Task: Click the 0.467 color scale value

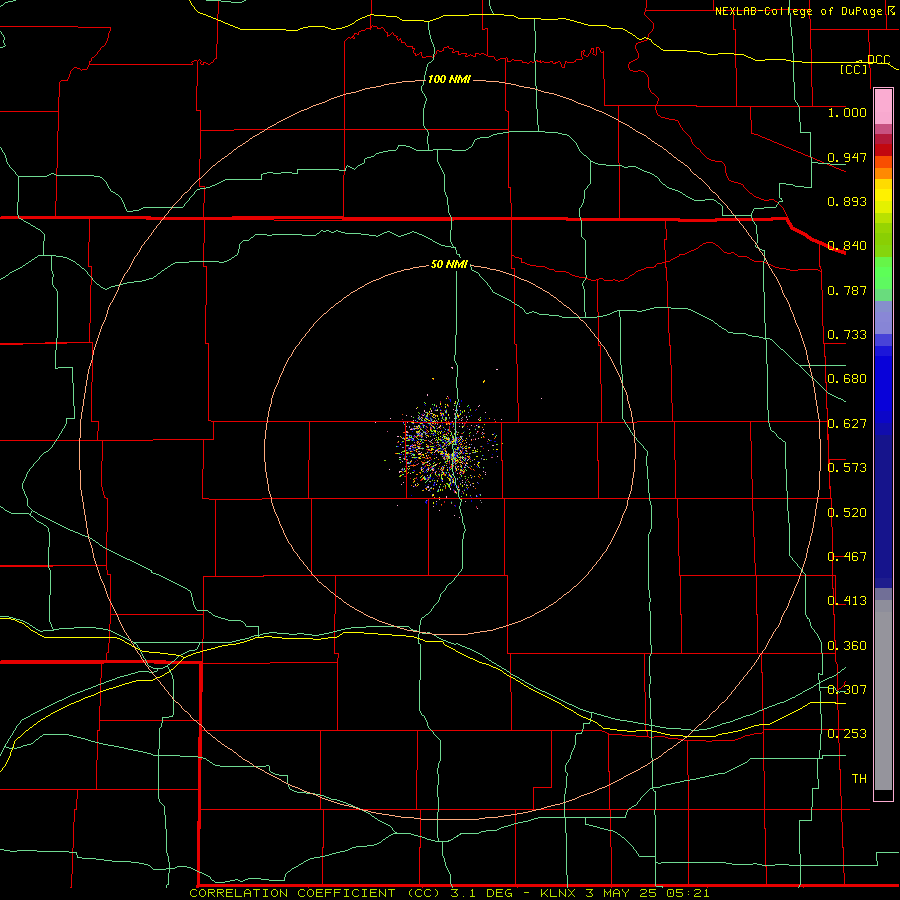Action: (847, 557)
